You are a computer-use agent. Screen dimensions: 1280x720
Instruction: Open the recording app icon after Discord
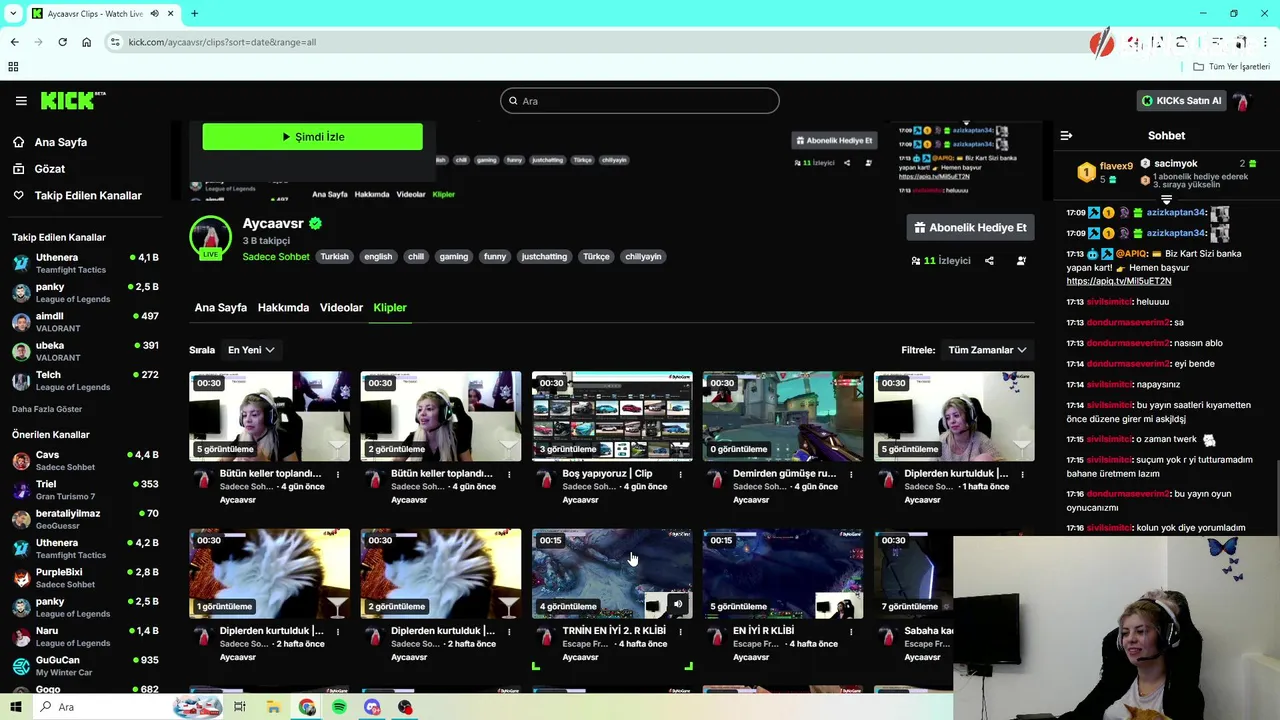click(405, 707)
